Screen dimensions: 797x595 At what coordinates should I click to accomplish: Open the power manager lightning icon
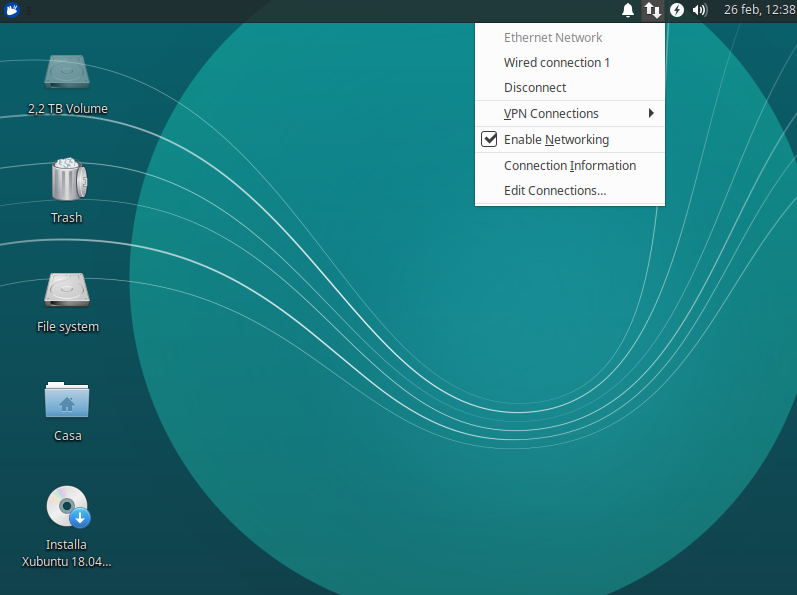pos(677,11)
